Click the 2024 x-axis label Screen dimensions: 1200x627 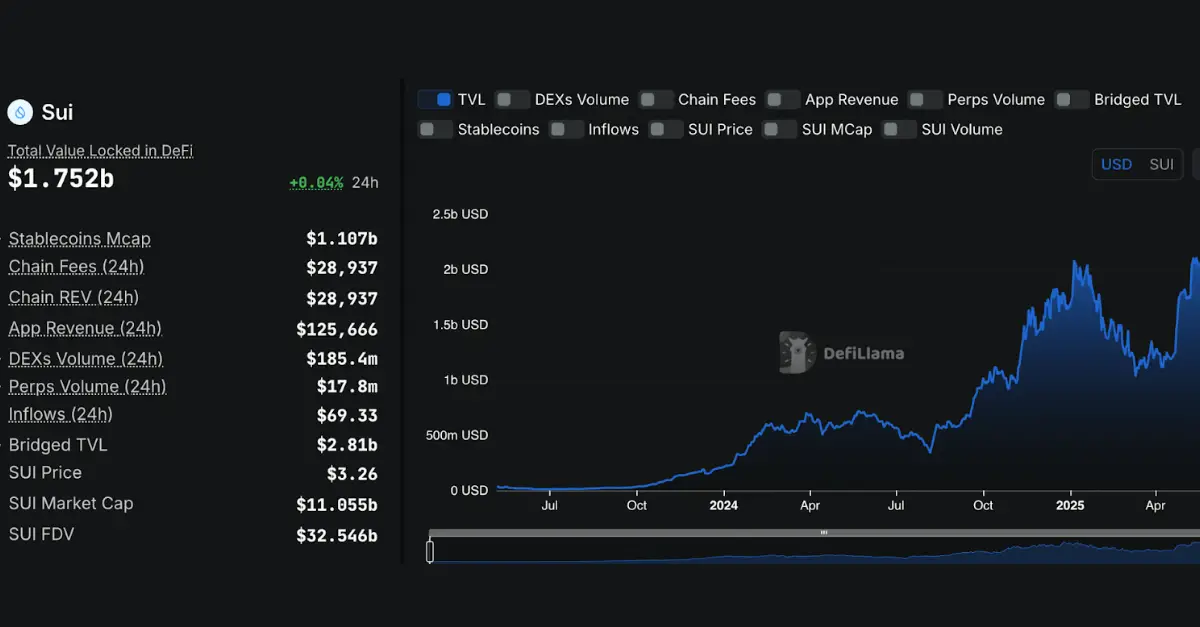(723, 505)
